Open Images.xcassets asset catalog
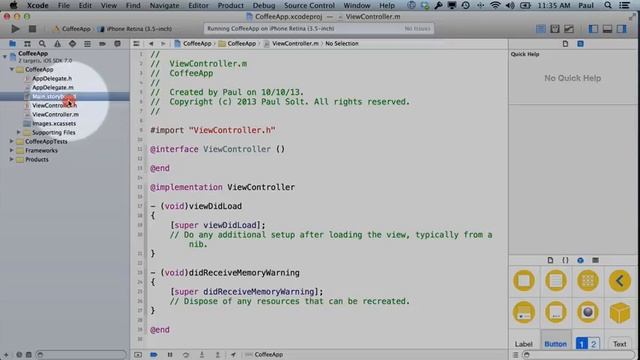640x360 pixels. (x=53, y=123)
